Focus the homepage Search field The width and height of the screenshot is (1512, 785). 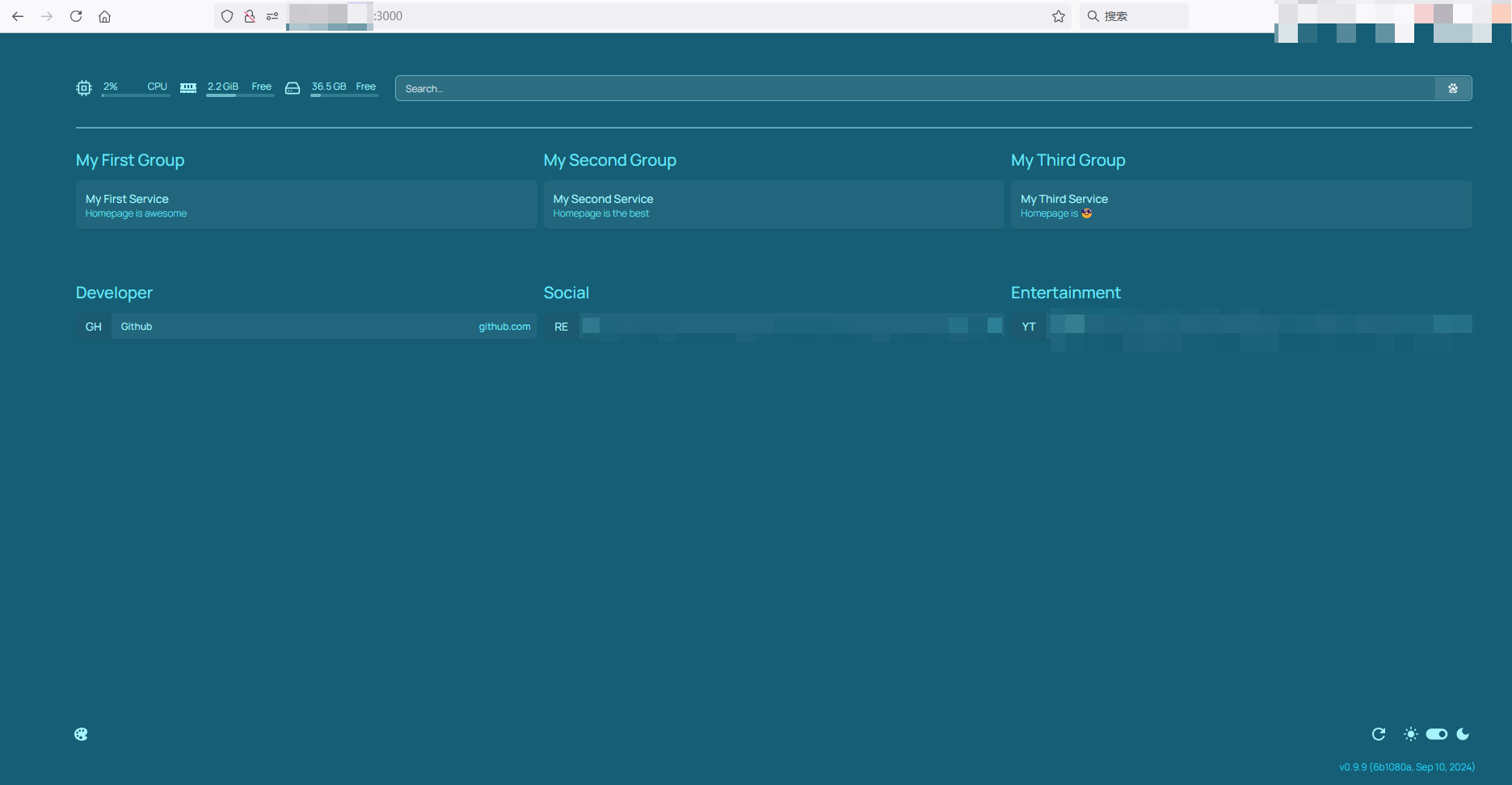915,89
